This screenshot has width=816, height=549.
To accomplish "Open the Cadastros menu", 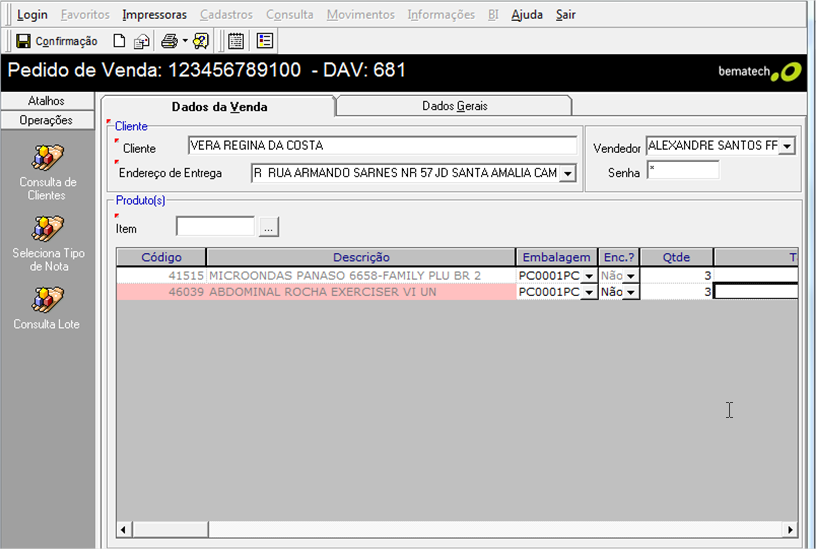I will click(226, 15).
